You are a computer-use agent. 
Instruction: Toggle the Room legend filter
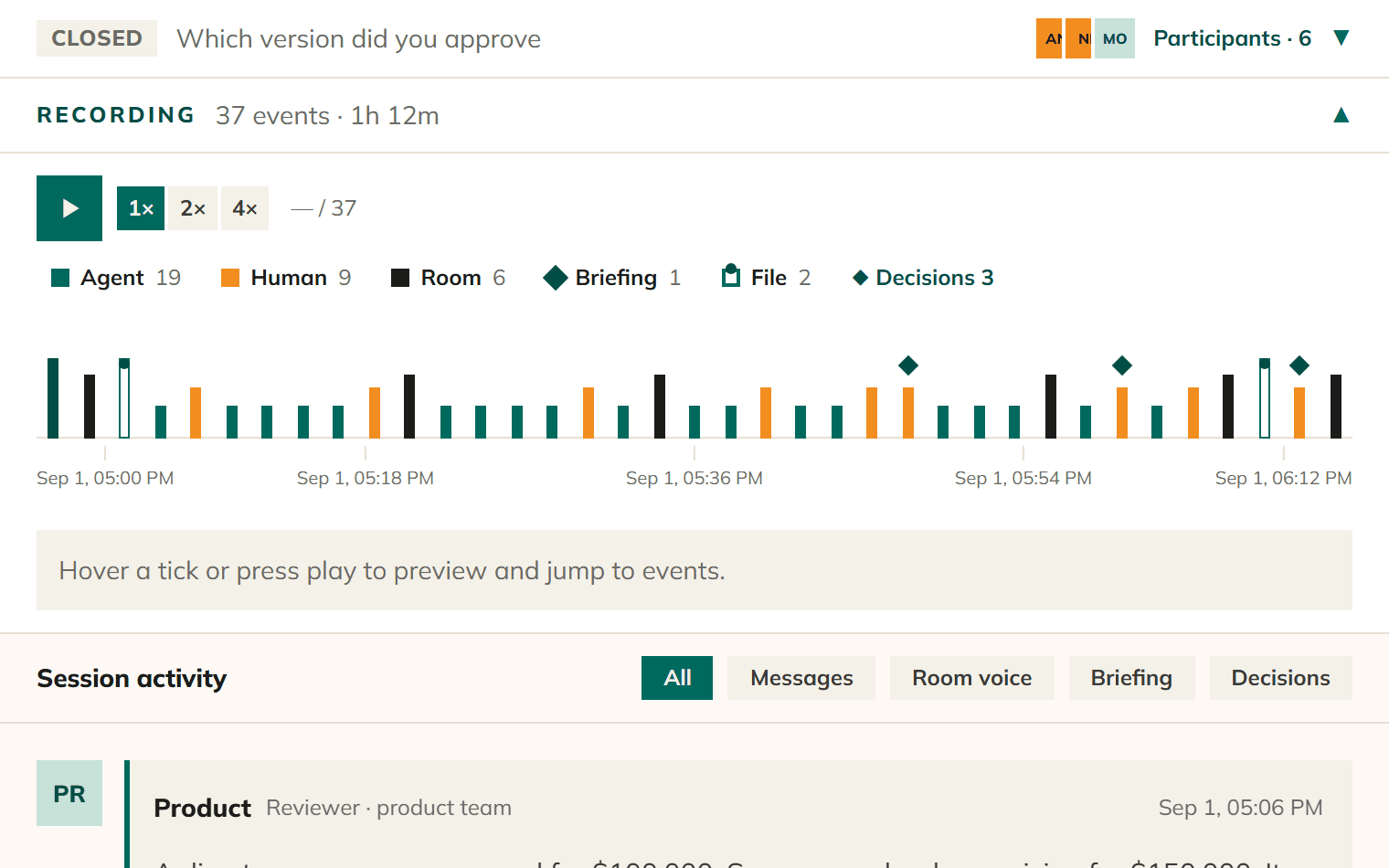point(448,278)
